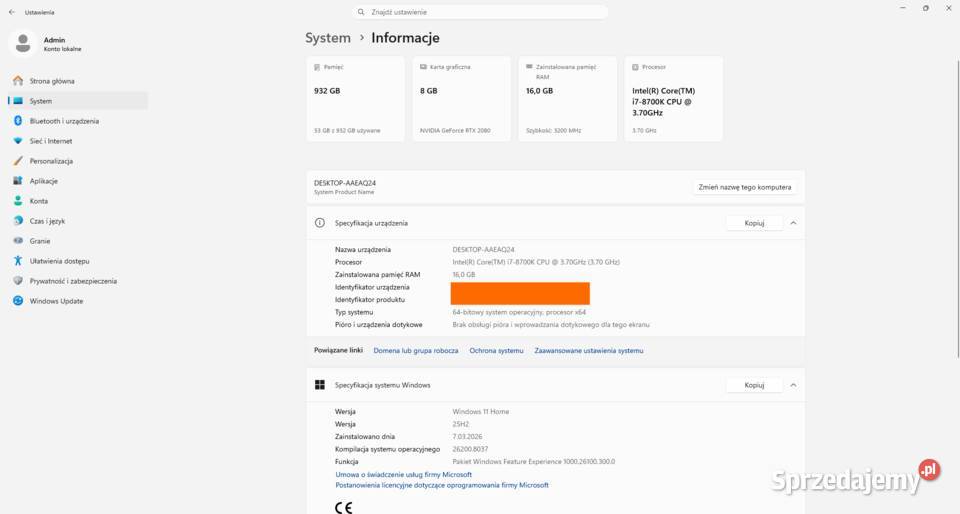Open Windows Update settings page

point(78,301)
